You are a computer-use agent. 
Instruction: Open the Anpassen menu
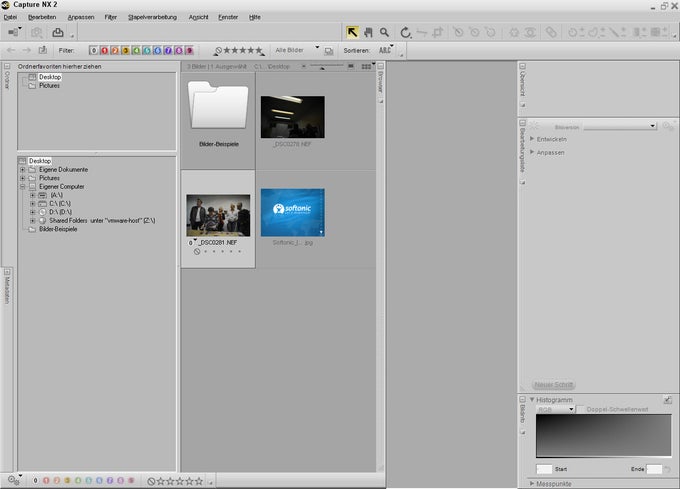[x=81, y=17]
